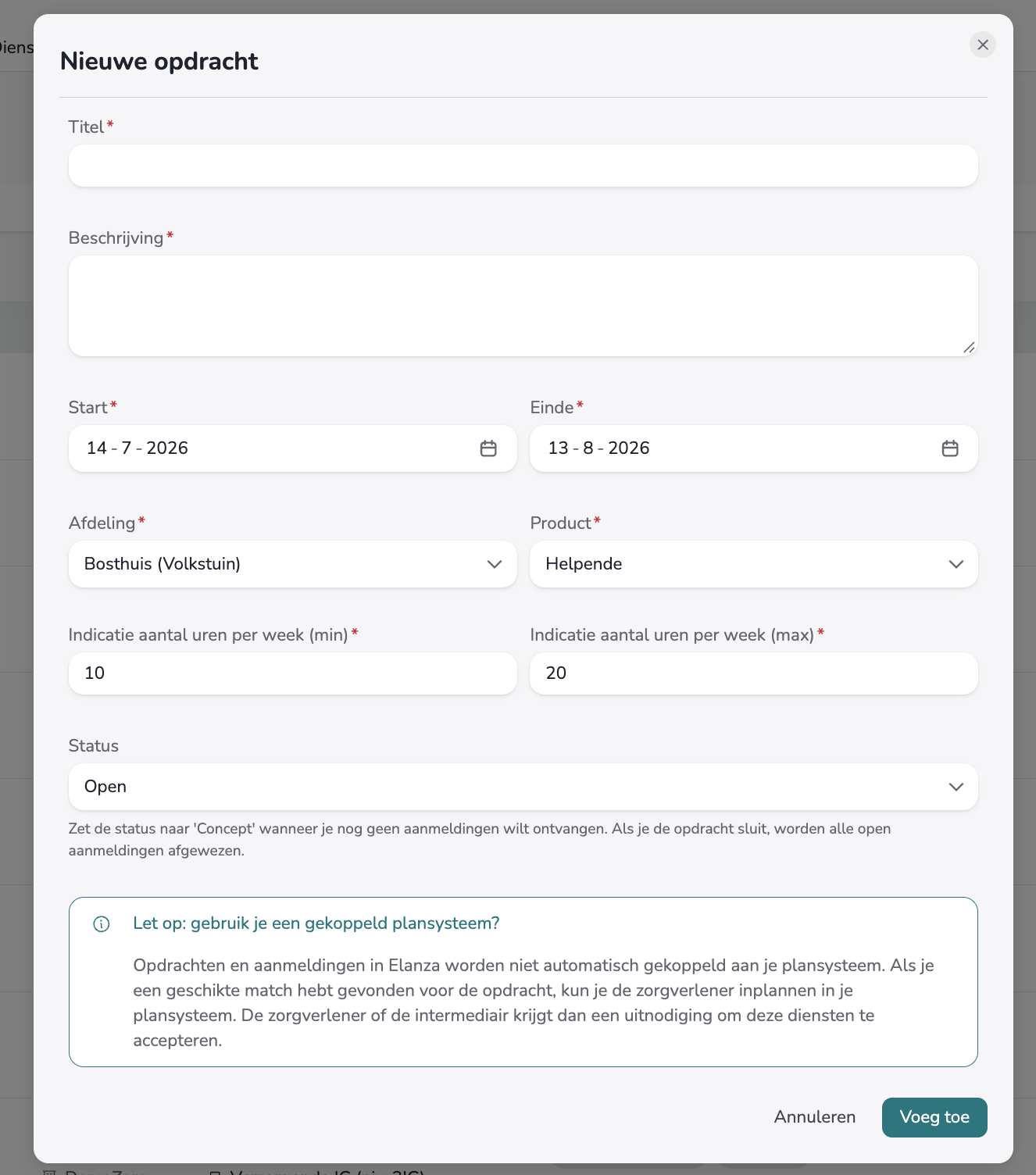Click the Annuleren button
Viewport: 1036px width, 1175px height.
[815, 1117]
